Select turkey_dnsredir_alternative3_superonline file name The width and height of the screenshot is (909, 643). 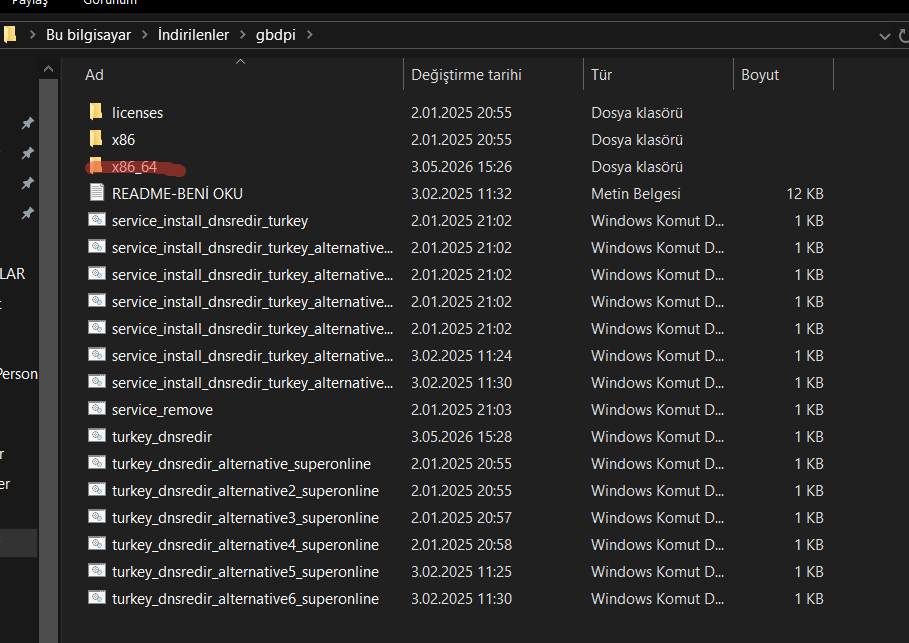[245, 518]
